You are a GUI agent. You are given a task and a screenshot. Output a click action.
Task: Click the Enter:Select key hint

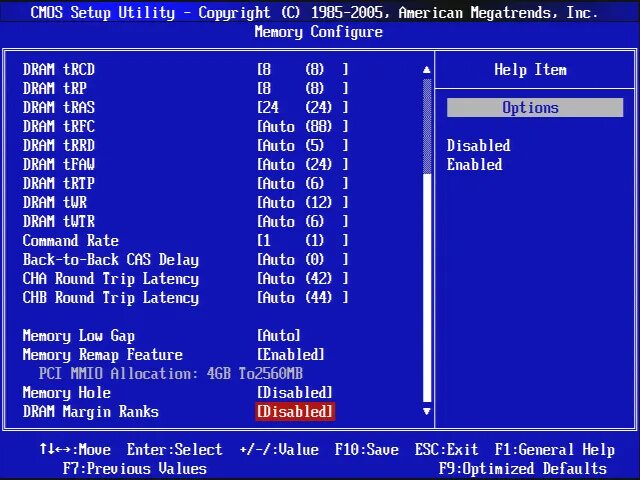point(175,450)
